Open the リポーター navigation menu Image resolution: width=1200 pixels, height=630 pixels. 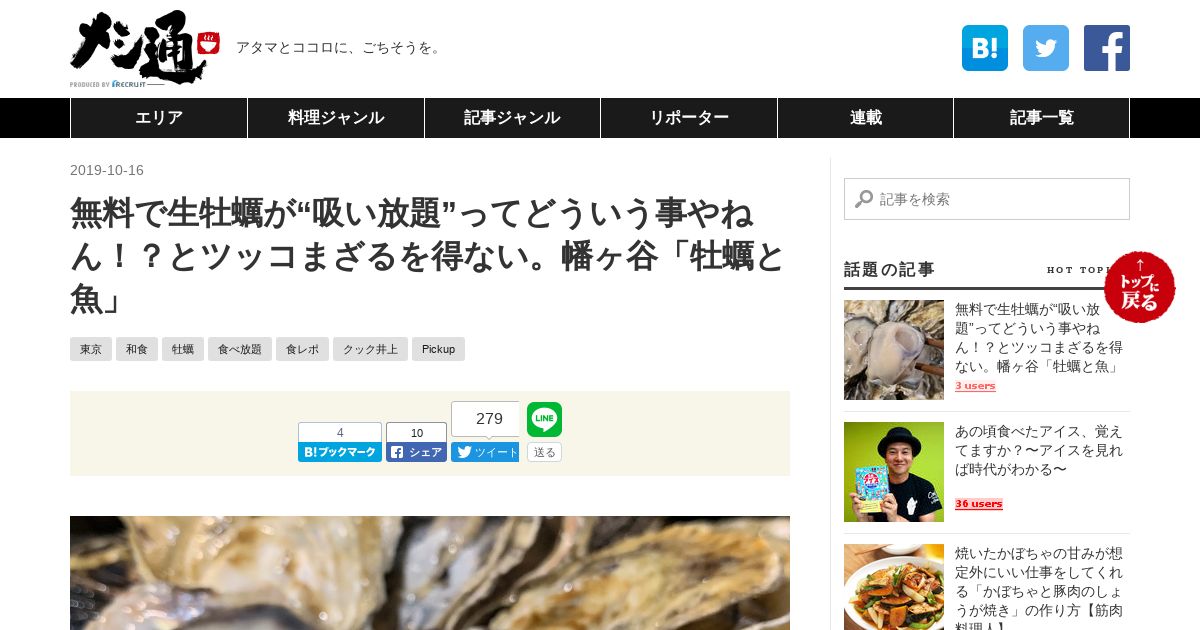(x=689, y=118)
